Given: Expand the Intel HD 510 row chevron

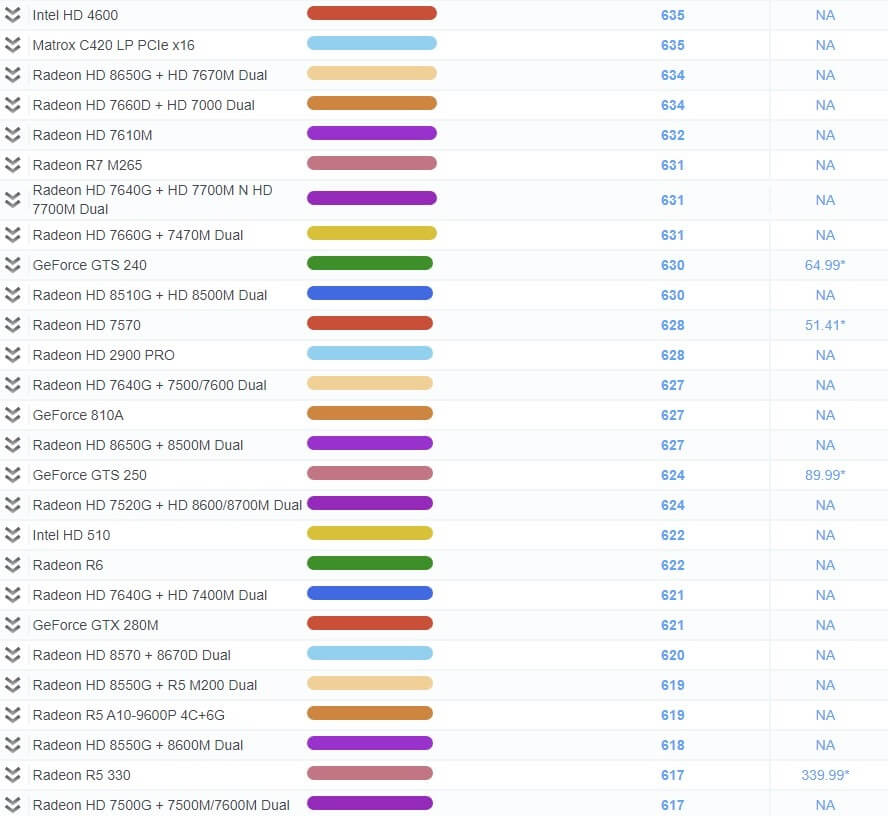Looking at the screenshot, I should pos(12,535).
